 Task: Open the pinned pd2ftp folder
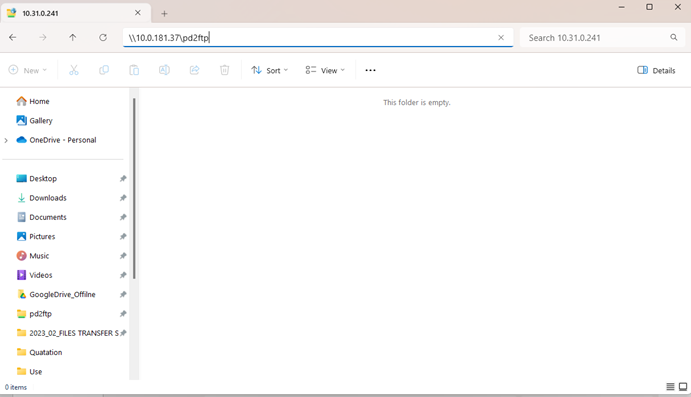coord(40,314)
